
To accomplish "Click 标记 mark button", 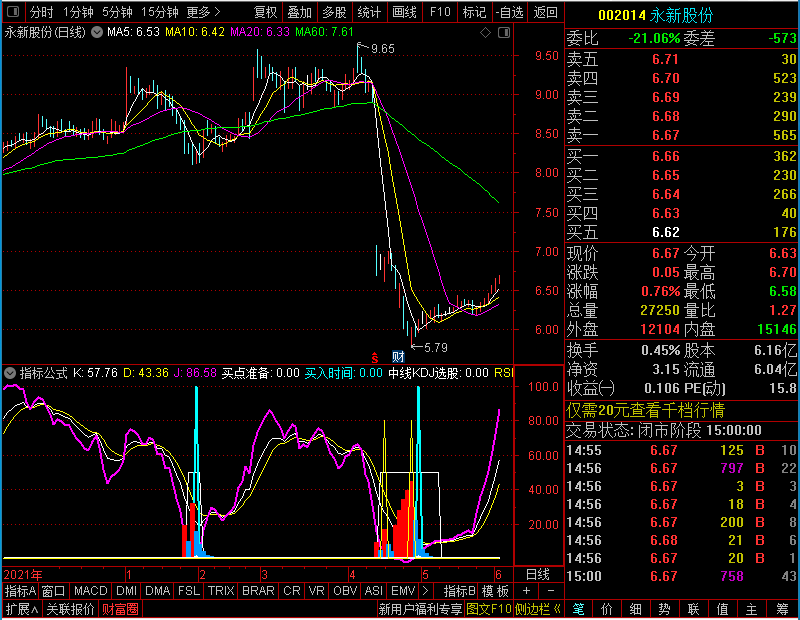I will point(474,12).
